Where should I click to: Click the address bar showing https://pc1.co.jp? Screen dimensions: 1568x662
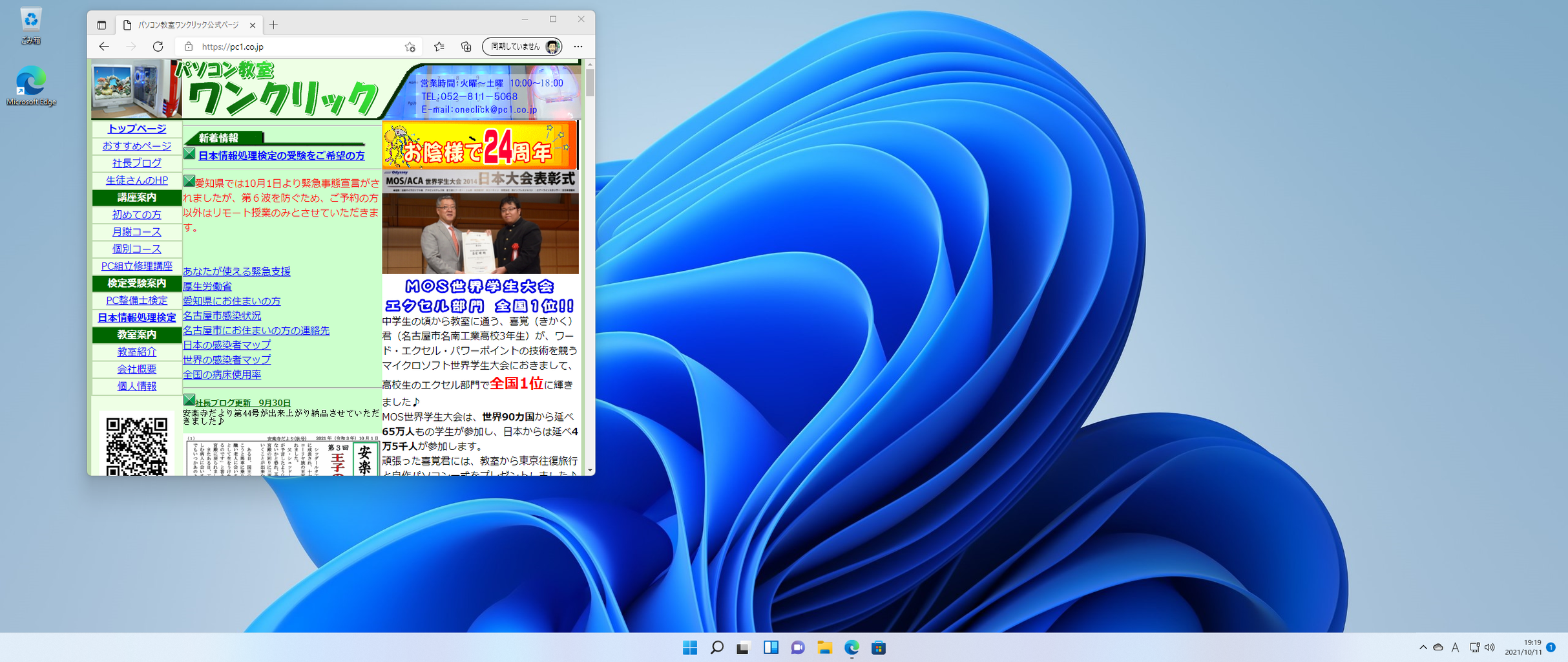(x=298, y=47)
